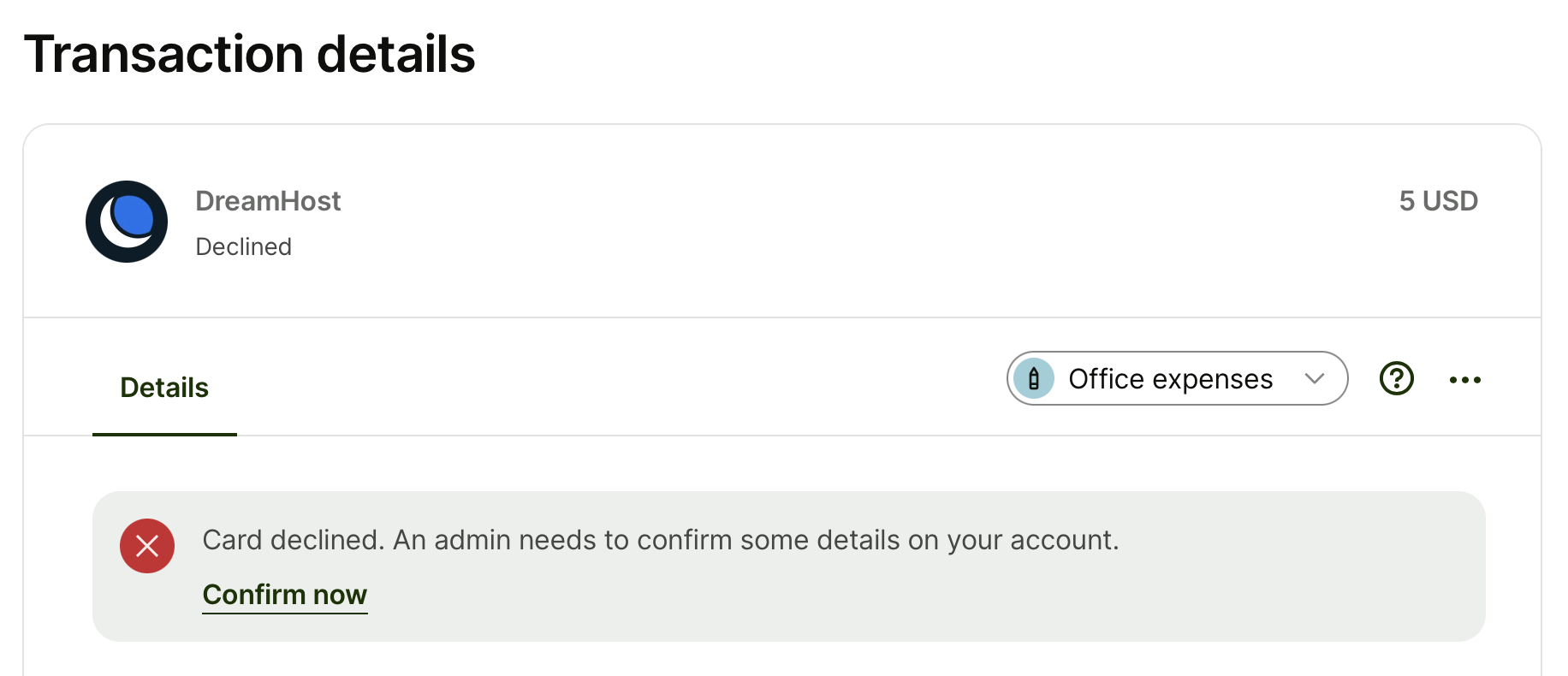Image resolution: width=1568 pixels, height=676 pixels.
Task: Click the card declined admin message text
Action: click(x=661, y=540)
